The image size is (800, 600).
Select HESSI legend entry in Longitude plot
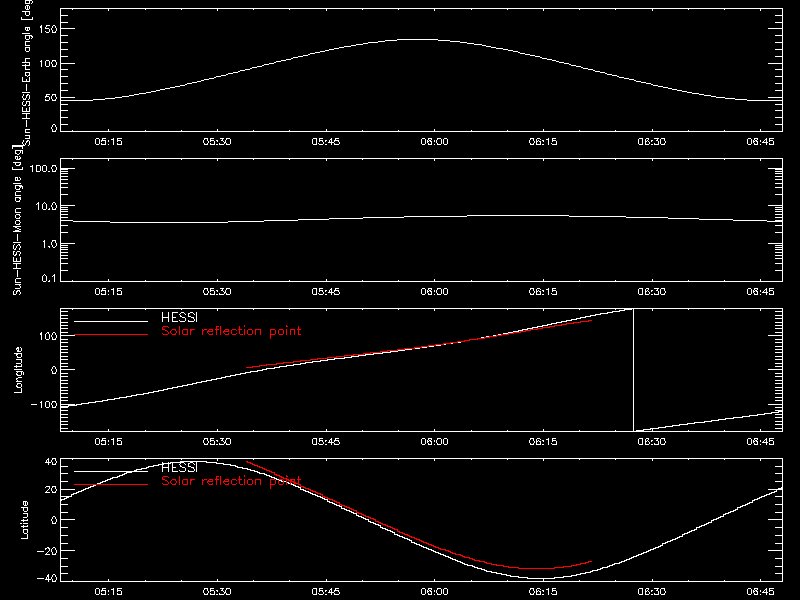pos(179,317)
